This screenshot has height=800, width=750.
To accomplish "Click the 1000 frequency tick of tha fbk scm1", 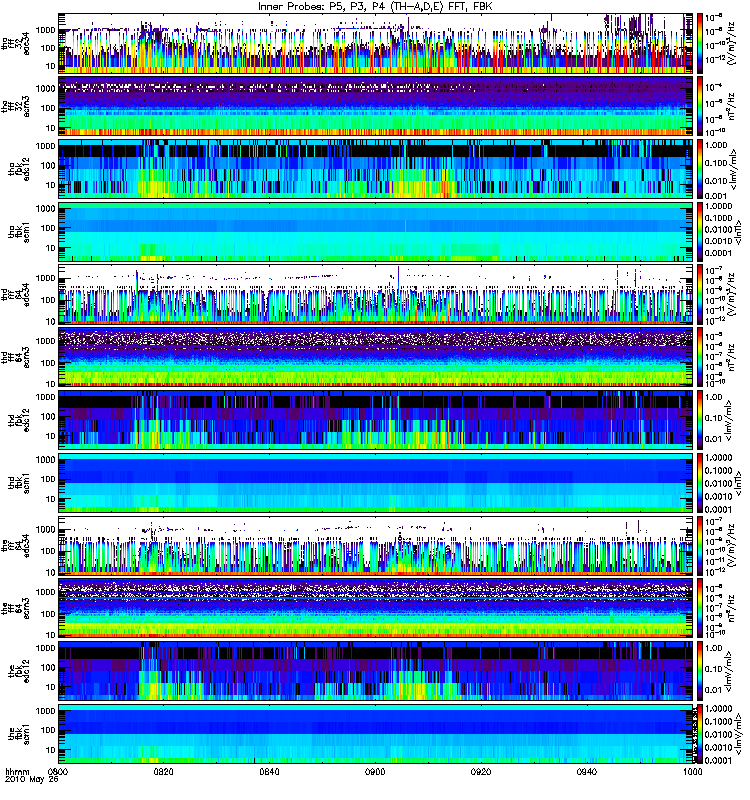I will tap(45, 209).
